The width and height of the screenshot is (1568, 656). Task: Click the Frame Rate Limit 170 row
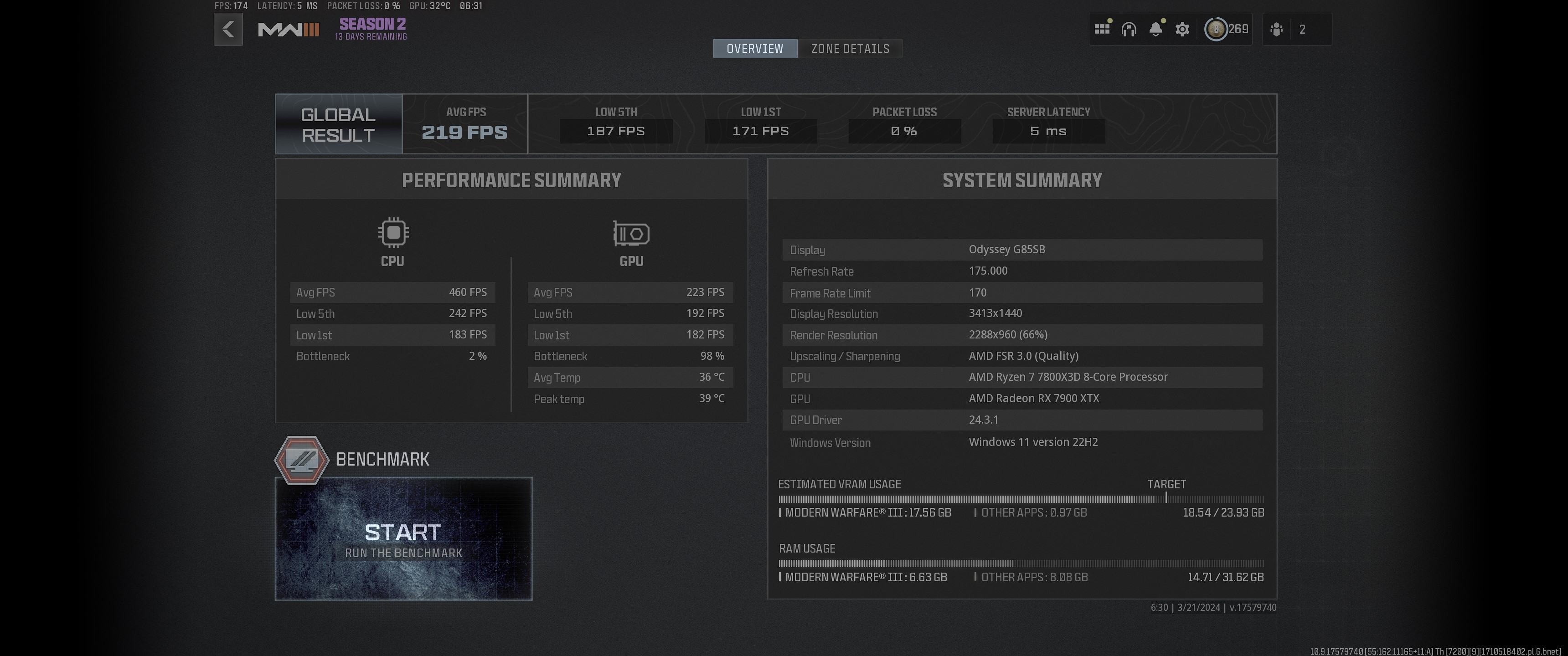[x=1022, y=293]
